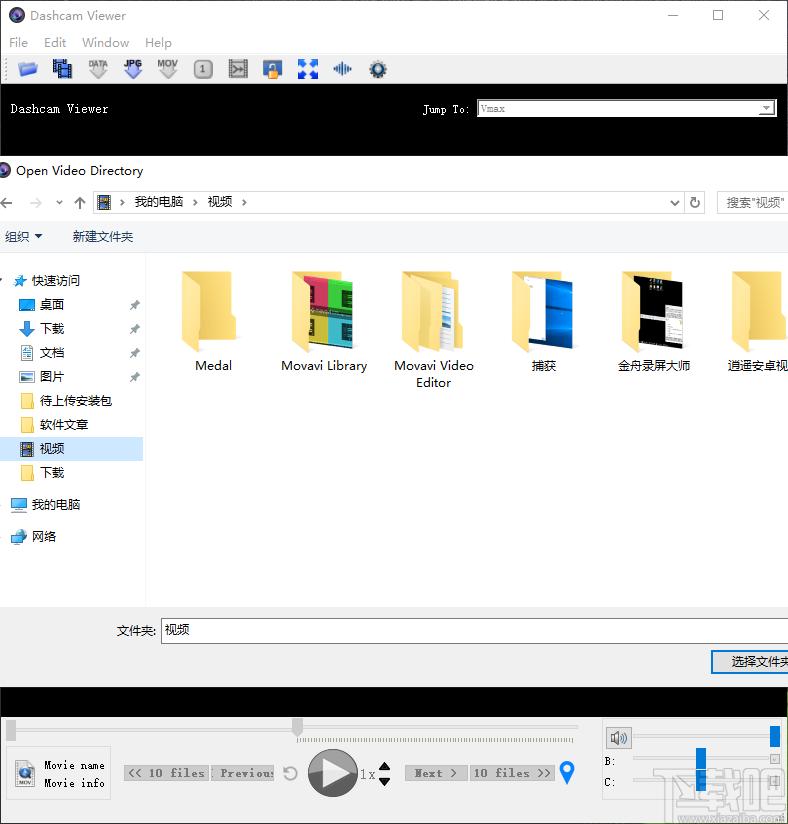Toggle mute with the speaker icon

tap(619, 738)
